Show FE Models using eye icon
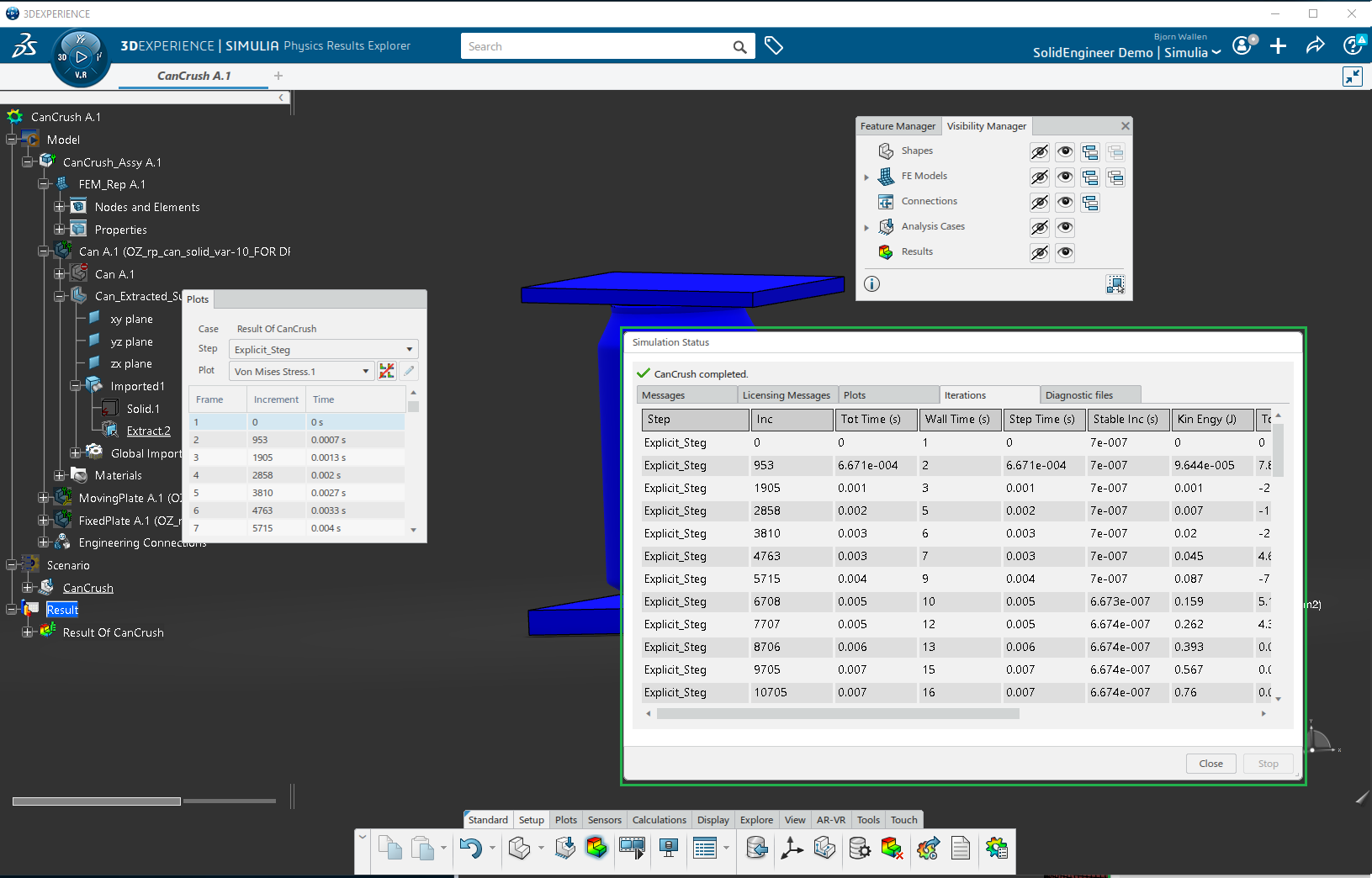The image size is (1372, 878). point(1065,177)
